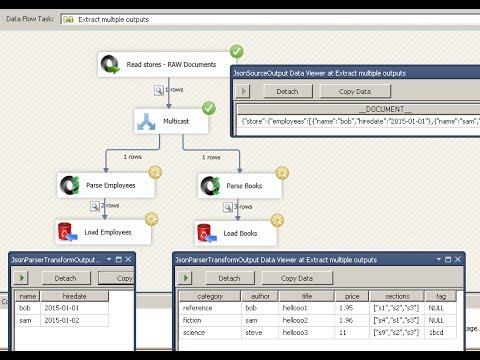Screen dimensions: 480x360
Task: Click the 'steve' author cell
Action: pos(260,333)
